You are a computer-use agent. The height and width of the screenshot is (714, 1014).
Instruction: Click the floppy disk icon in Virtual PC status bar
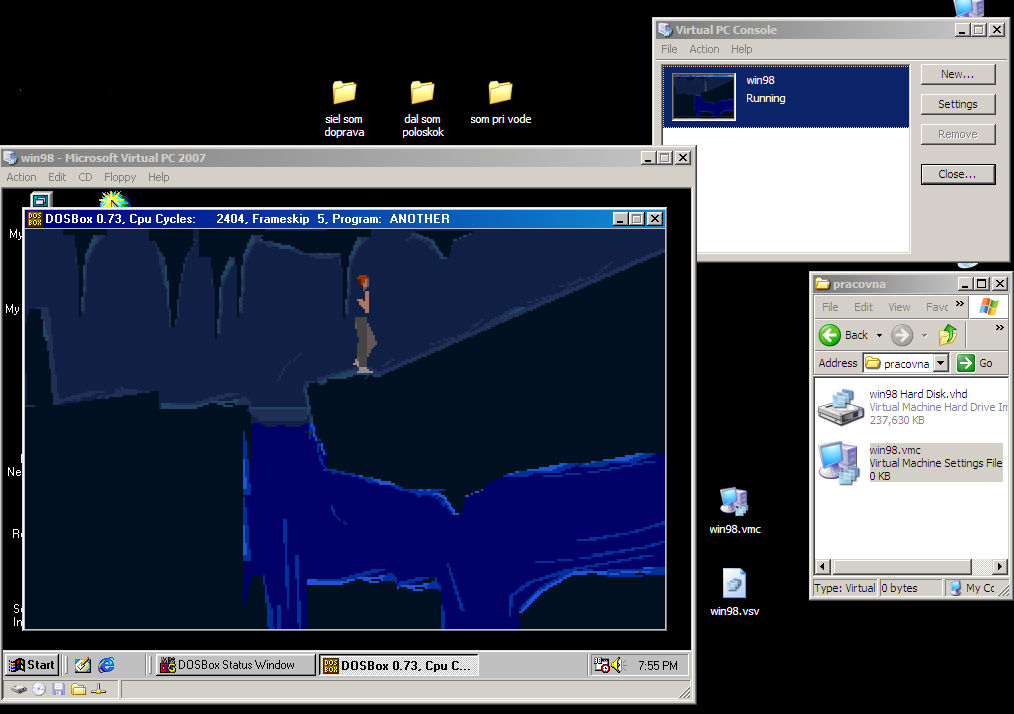coord(59,689)
